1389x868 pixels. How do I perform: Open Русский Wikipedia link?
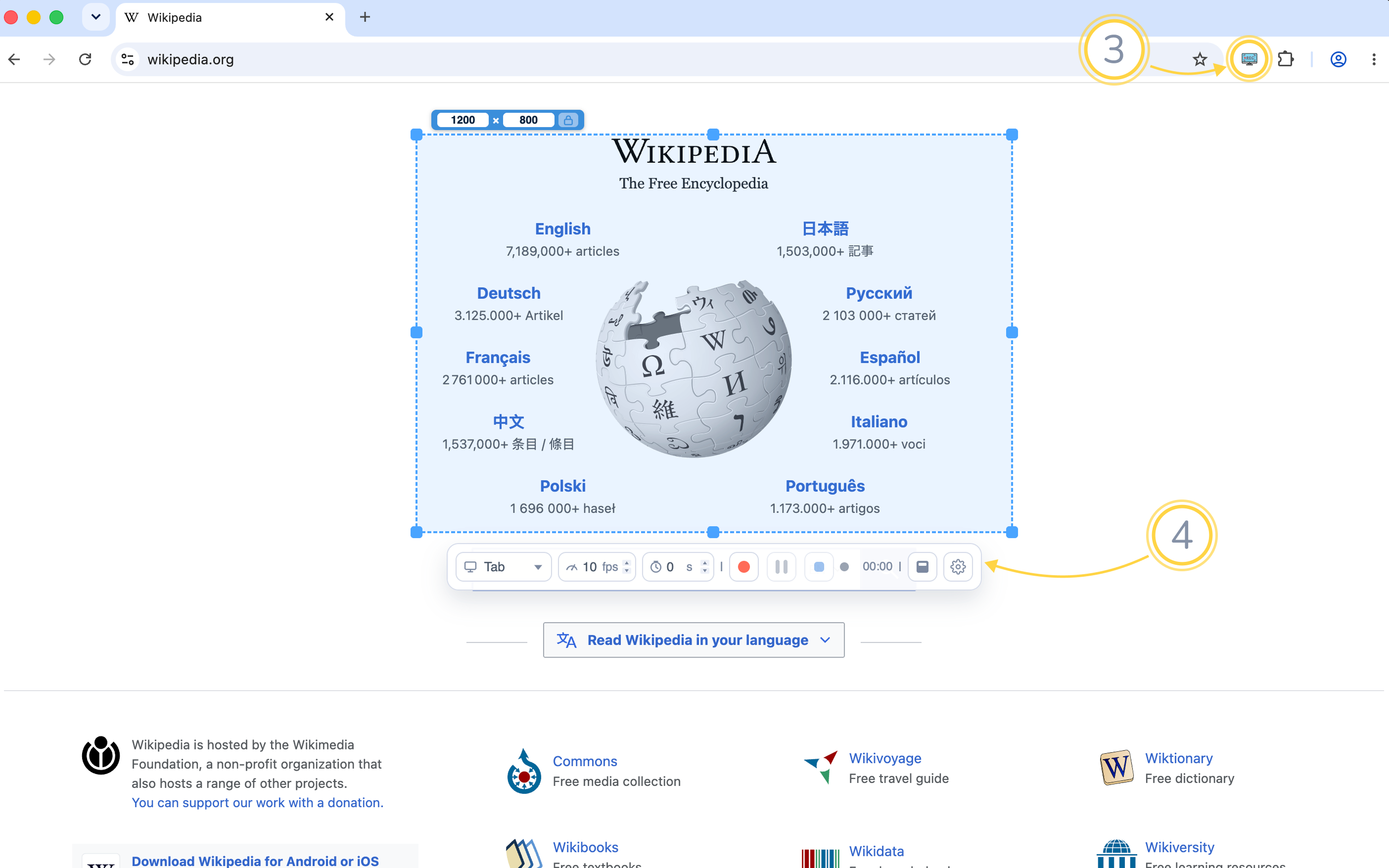(879, 293)
